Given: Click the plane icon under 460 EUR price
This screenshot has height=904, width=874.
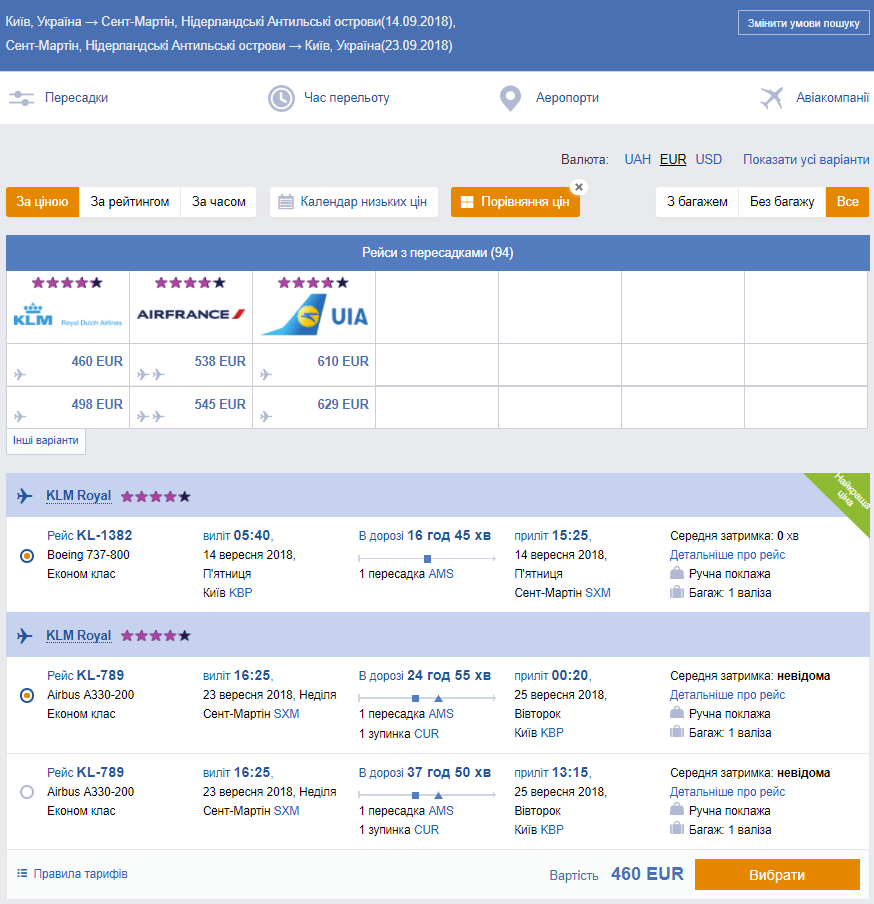Looking at the screenshot, I should 20,375.
